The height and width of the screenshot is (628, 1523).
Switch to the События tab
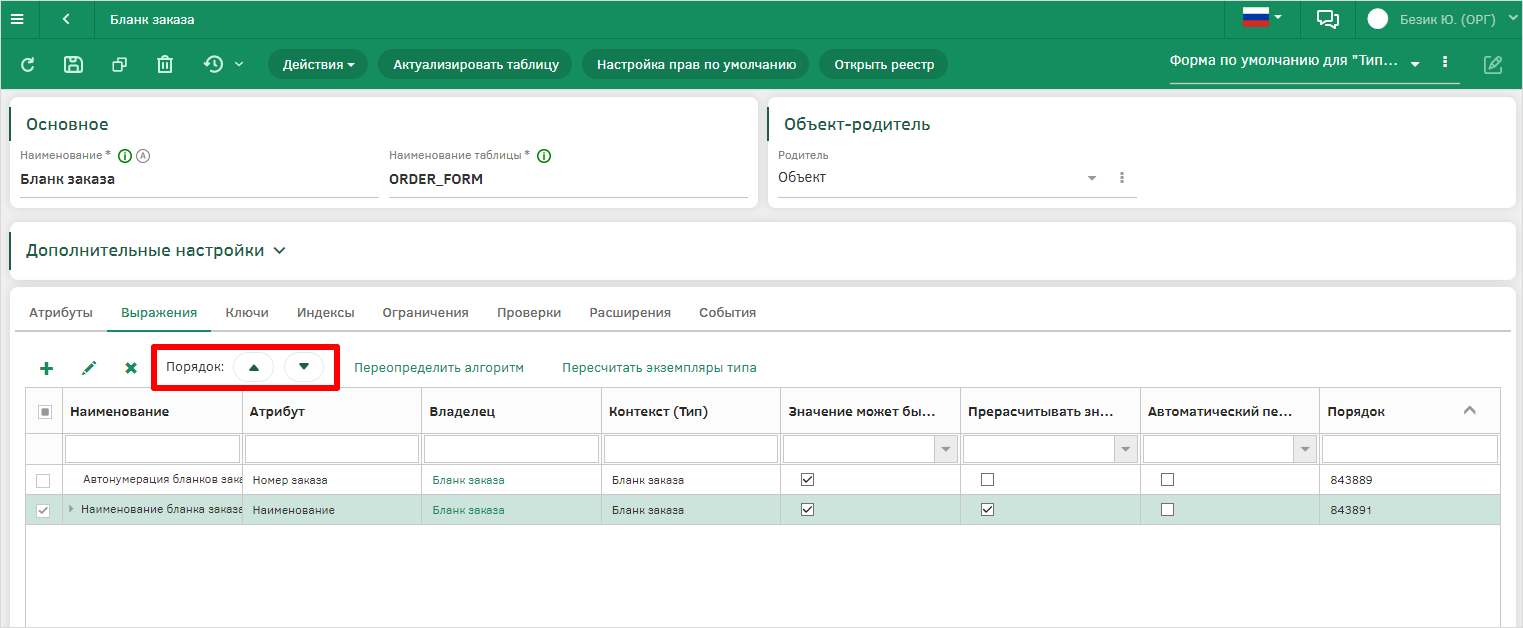(x=728, y=313)
